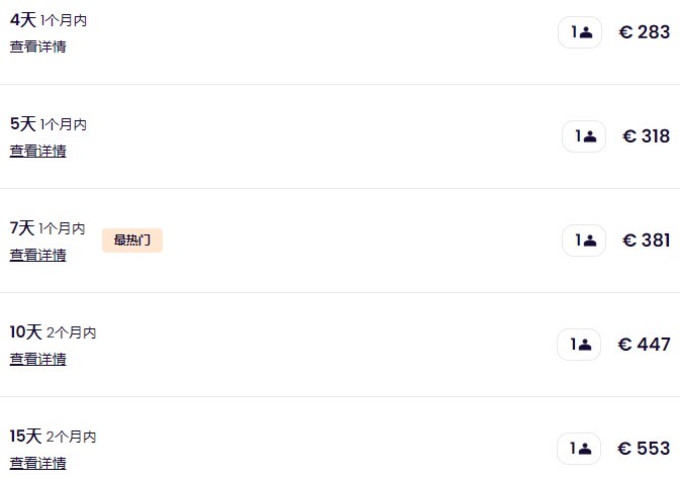Click the 7天 1个月内 title

(47, 228)
